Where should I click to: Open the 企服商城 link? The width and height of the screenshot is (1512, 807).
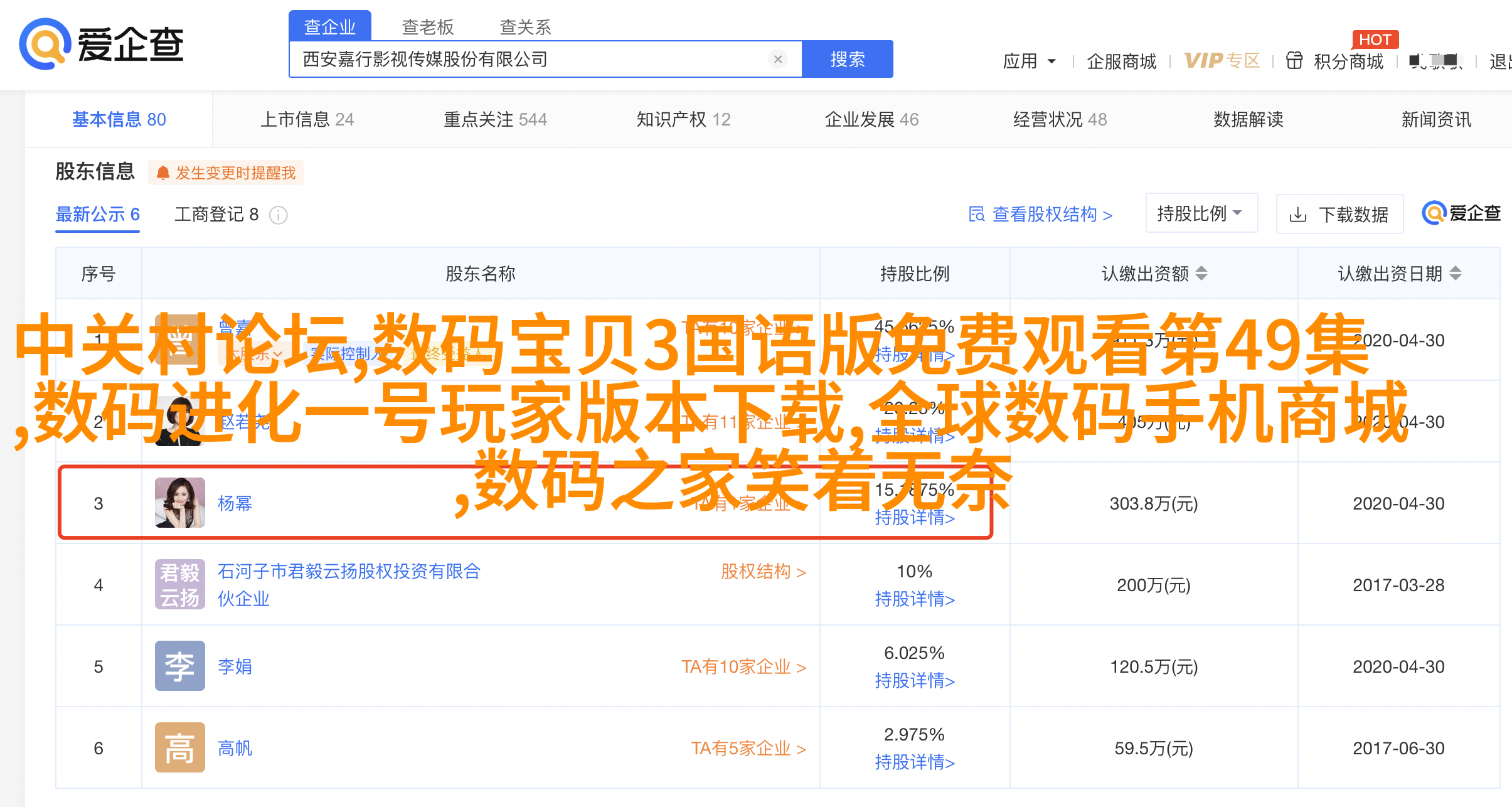pyautogui.click(x=1122, y=61)
